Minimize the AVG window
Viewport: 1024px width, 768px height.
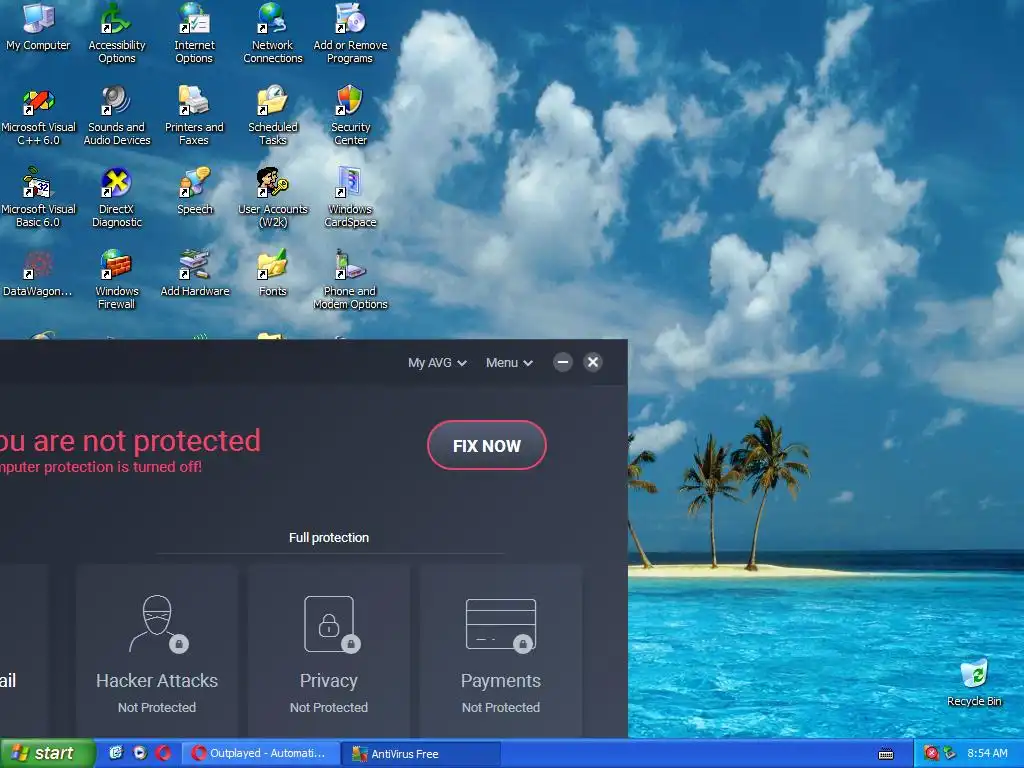pyautogui.click(x=563, y=362)
